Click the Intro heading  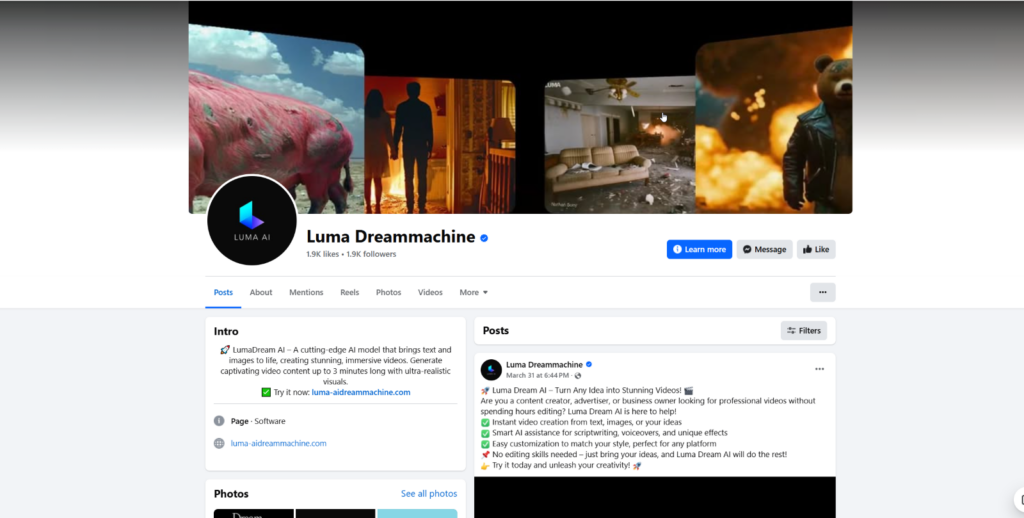[x=226, y=332]
